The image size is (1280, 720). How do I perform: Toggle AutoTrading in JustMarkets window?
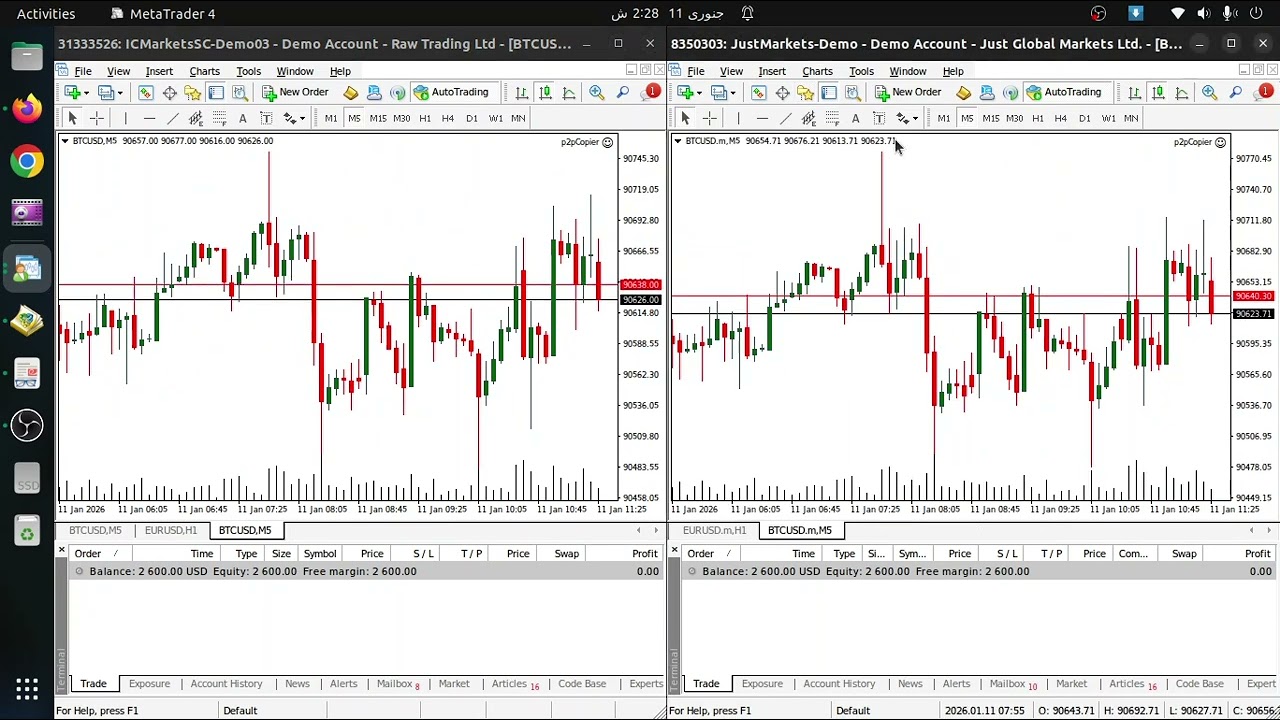(x=1065, y=92)
